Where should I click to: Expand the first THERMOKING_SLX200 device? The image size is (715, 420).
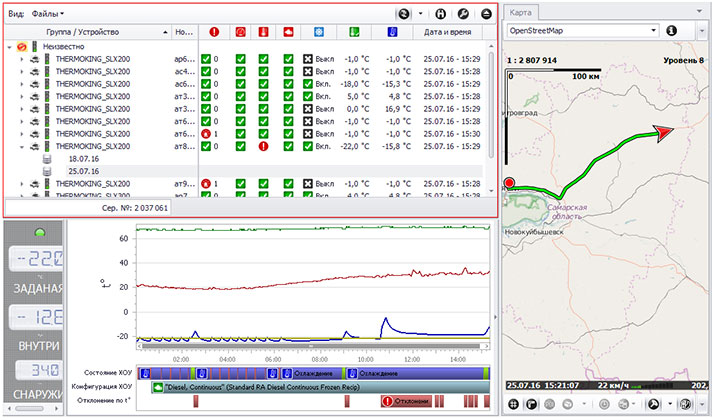[21, 59]
